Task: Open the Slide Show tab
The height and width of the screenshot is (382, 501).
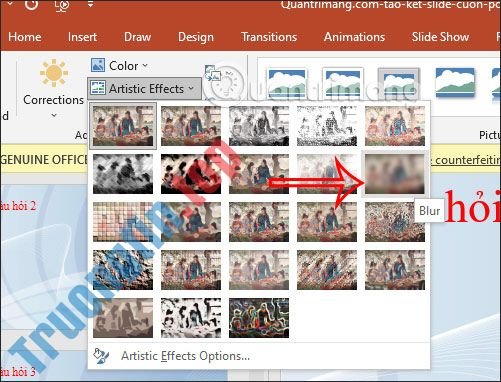Action: click(440, 37)
